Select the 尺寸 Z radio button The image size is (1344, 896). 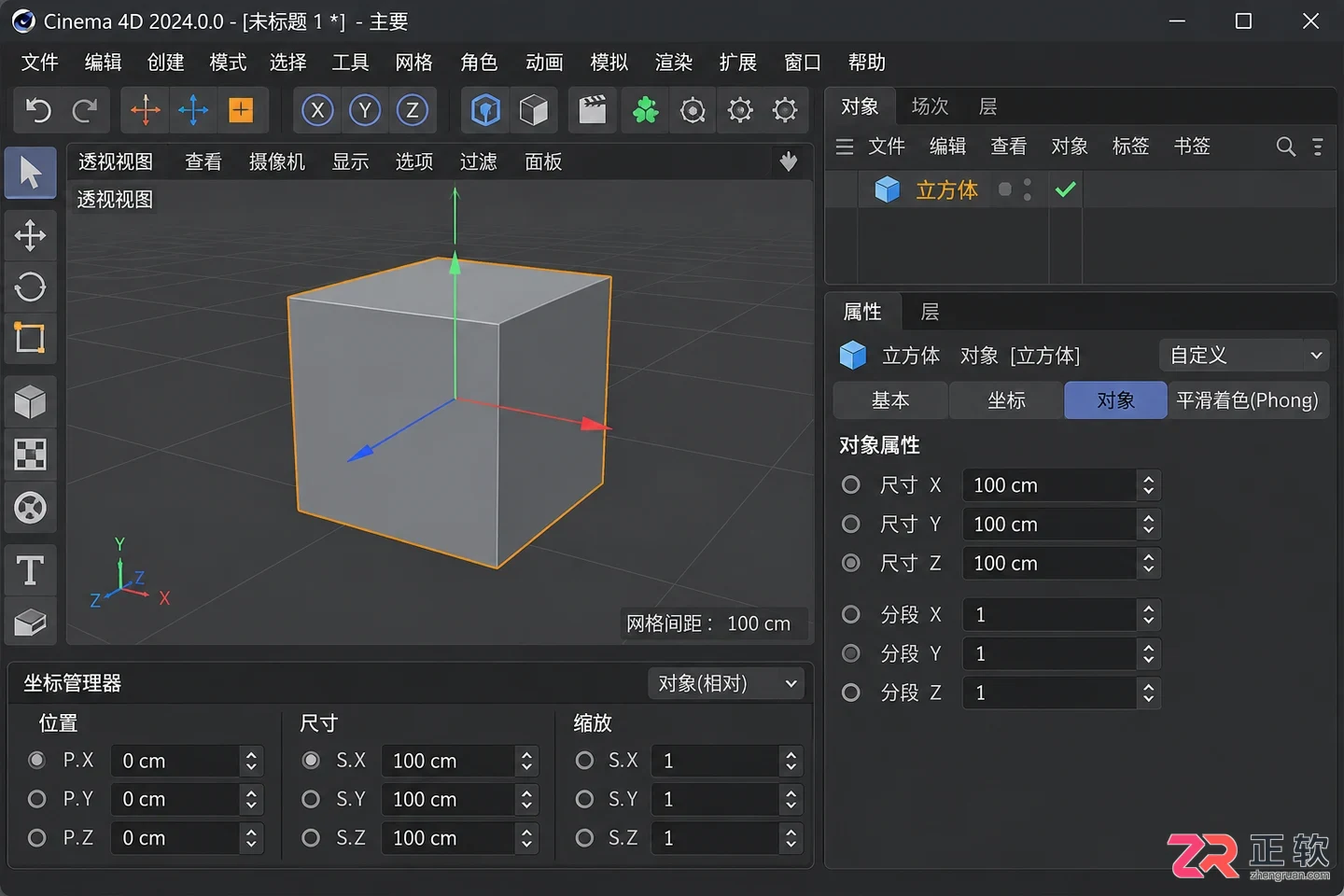[x=850, y=563]
